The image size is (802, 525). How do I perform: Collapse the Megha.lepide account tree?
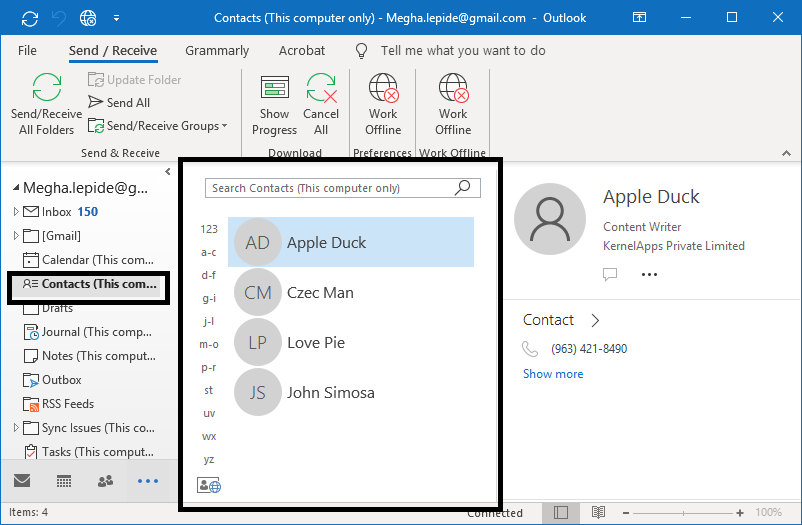tap(16, 188)
